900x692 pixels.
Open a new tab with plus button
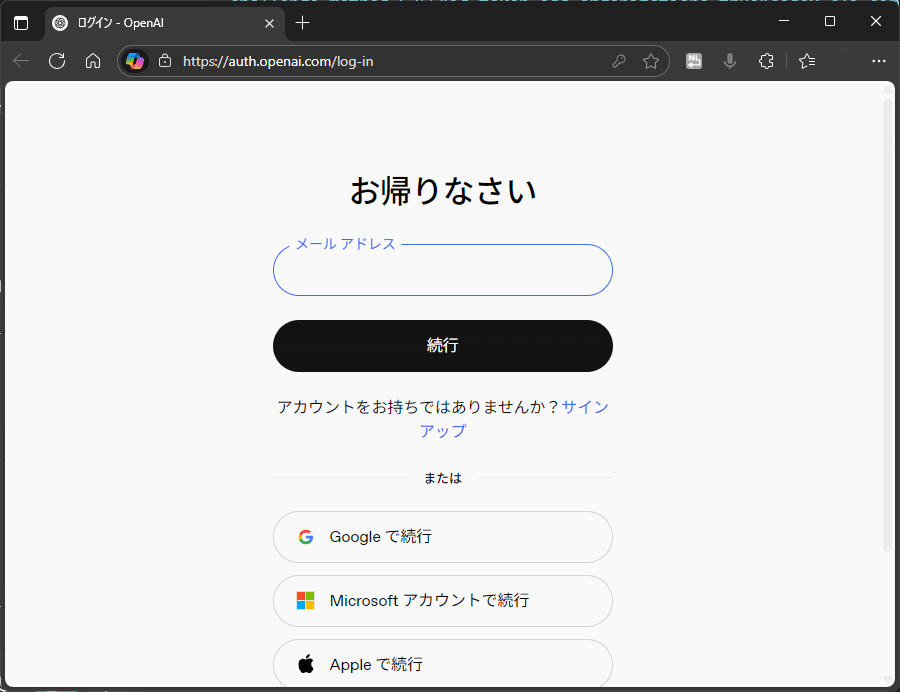(x=302, y=22)
